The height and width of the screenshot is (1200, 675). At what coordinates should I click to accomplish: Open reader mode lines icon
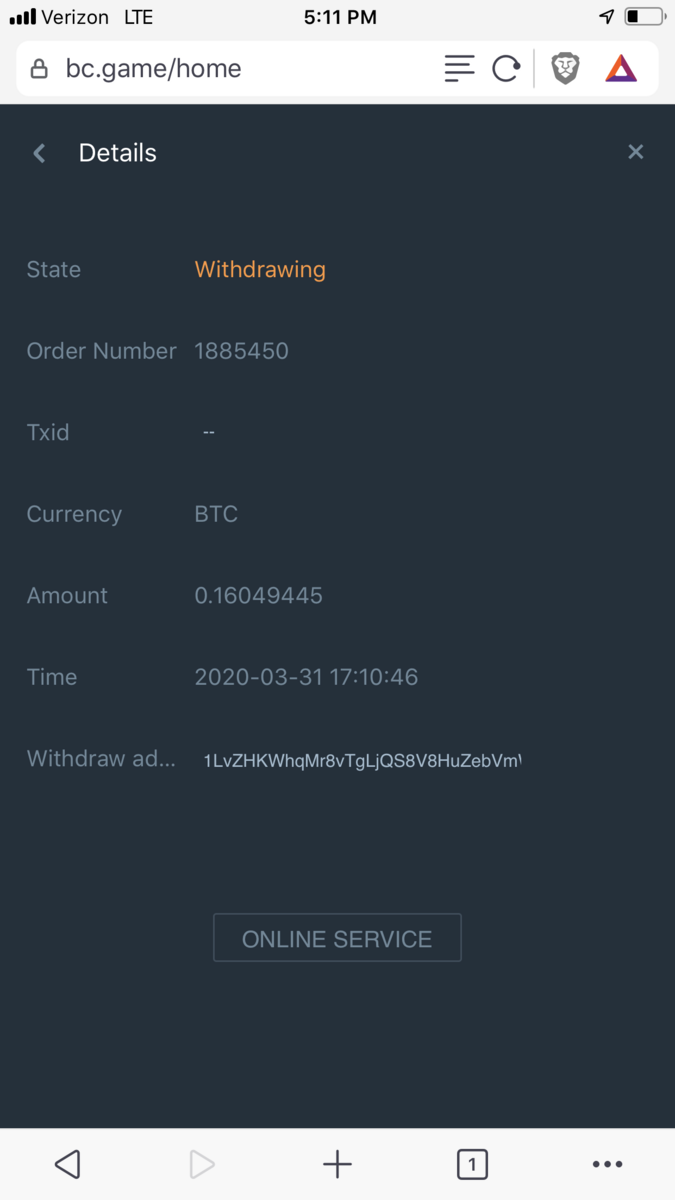tap(459, 69)
